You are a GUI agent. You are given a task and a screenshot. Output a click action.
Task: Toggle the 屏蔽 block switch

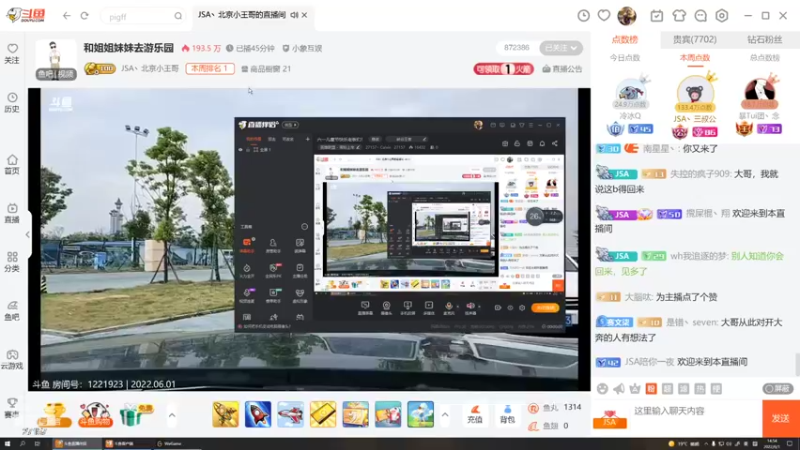pyautogui.click(x=778, y=389)
